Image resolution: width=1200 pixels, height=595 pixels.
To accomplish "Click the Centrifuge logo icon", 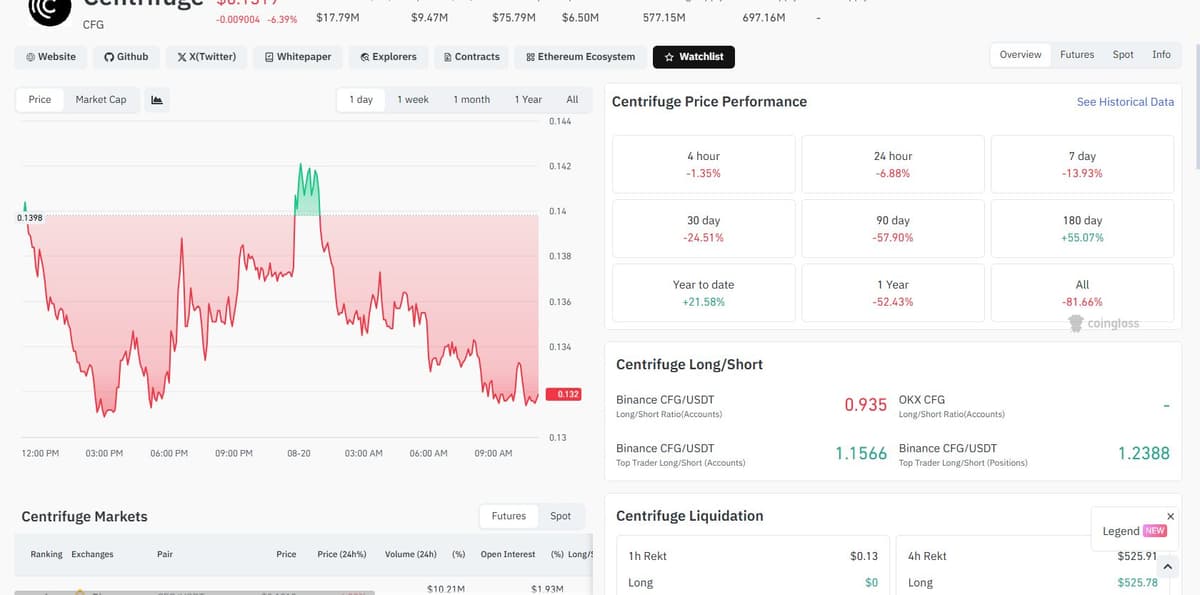I will tap(48, 10).
